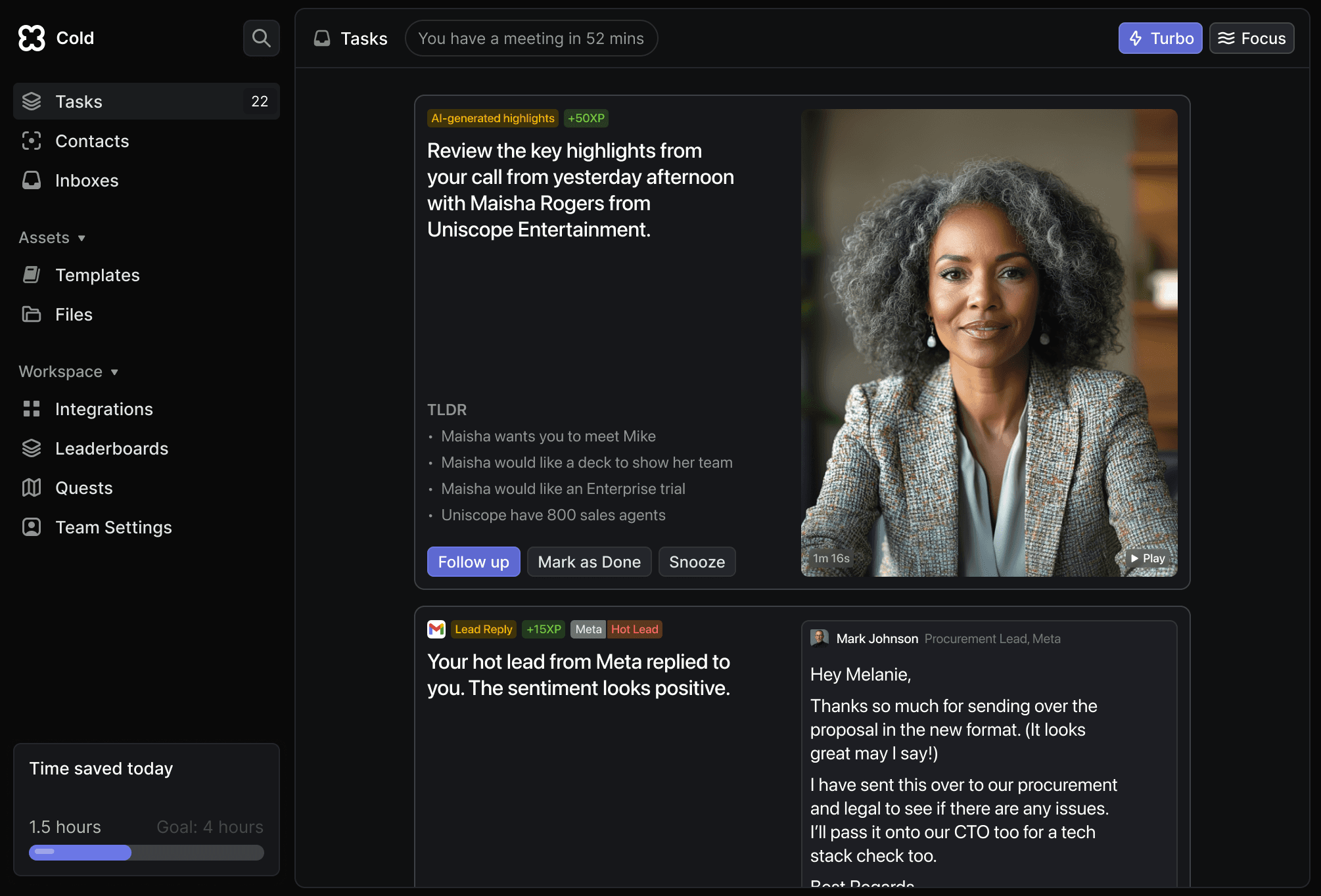
Task: Click the Gmail icon on lead reply card
Action: (x=436, y=629)
